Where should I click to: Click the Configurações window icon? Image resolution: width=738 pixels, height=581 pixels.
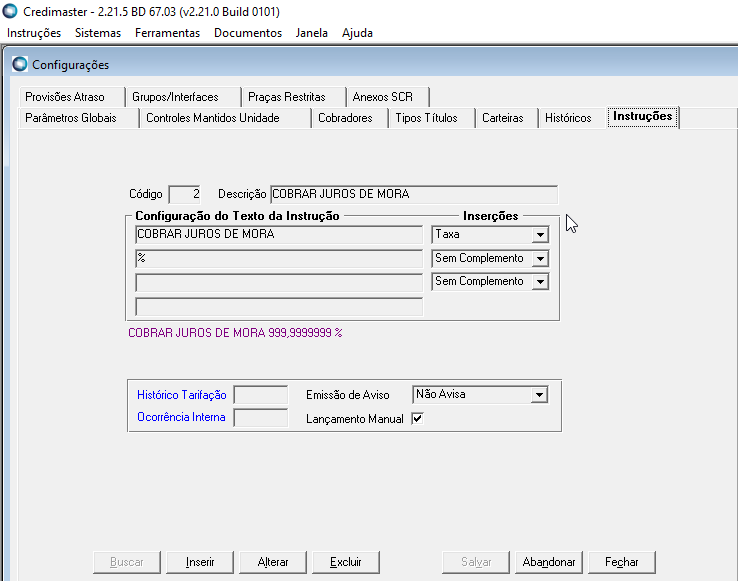pos(20,64)
